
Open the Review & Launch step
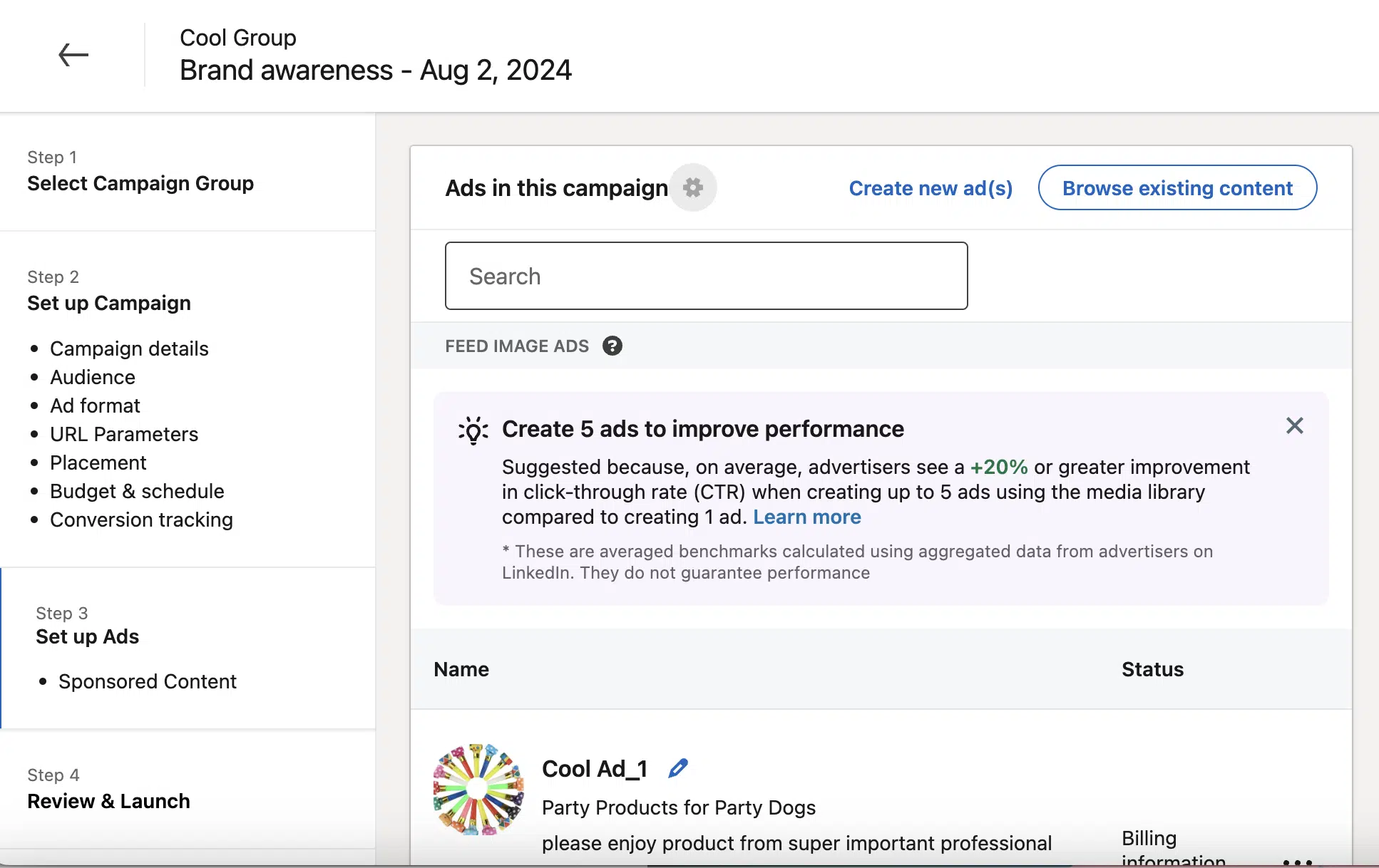[x=108, y=800]
